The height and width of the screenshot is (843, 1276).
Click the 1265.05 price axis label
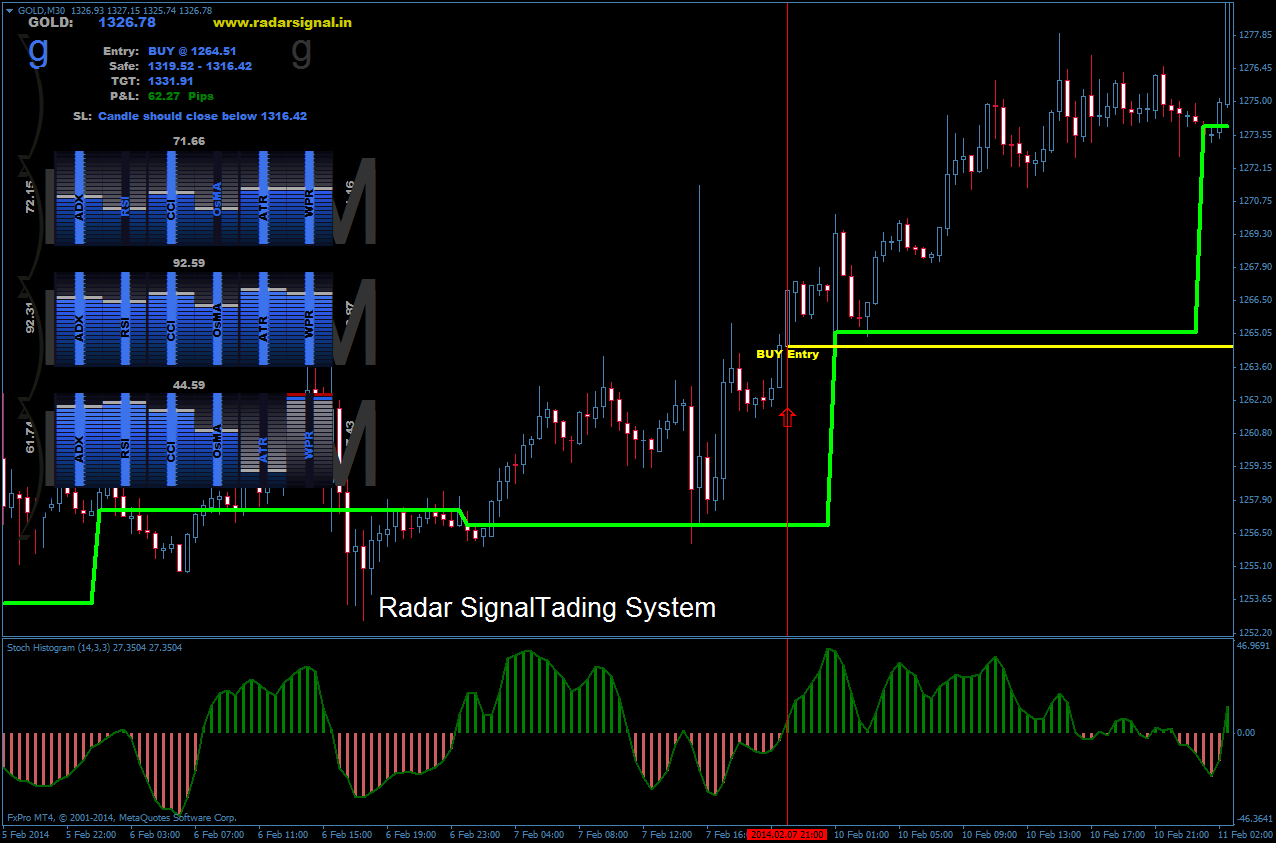coord(1254,333)
